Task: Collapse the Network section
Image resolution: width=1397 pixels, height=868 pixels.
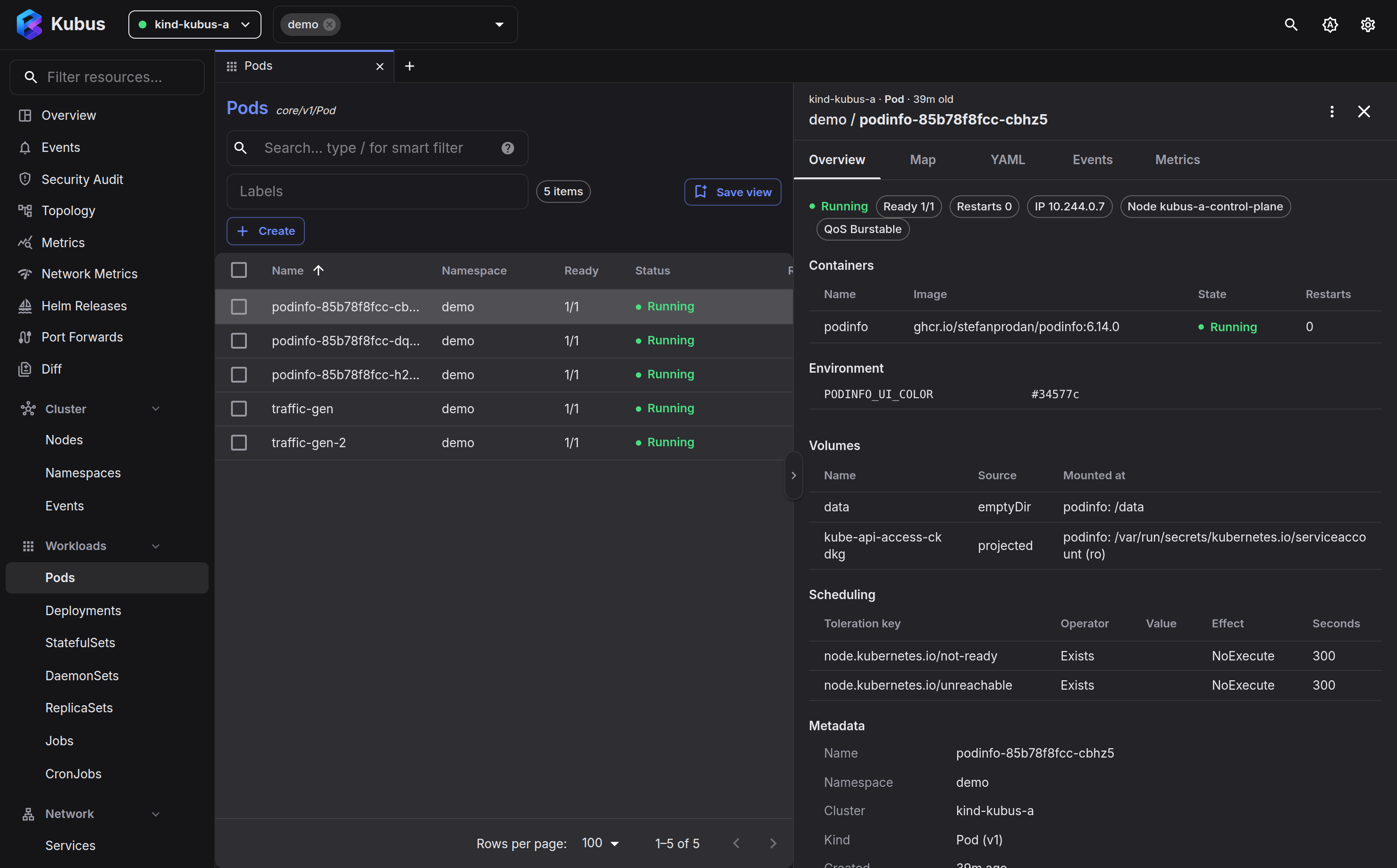Action: pyautogui.click(x=156, y=814)
